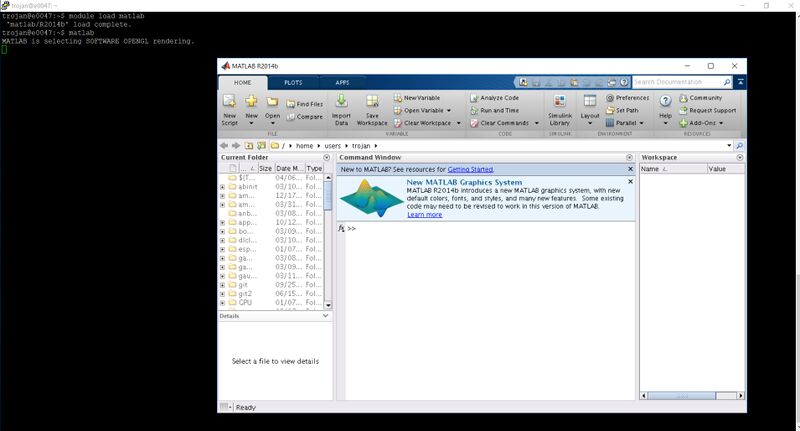This screenshot has width=800, height=431.
Task: Sort Current Folder by Date Modified column
Action: click(289, 168)
